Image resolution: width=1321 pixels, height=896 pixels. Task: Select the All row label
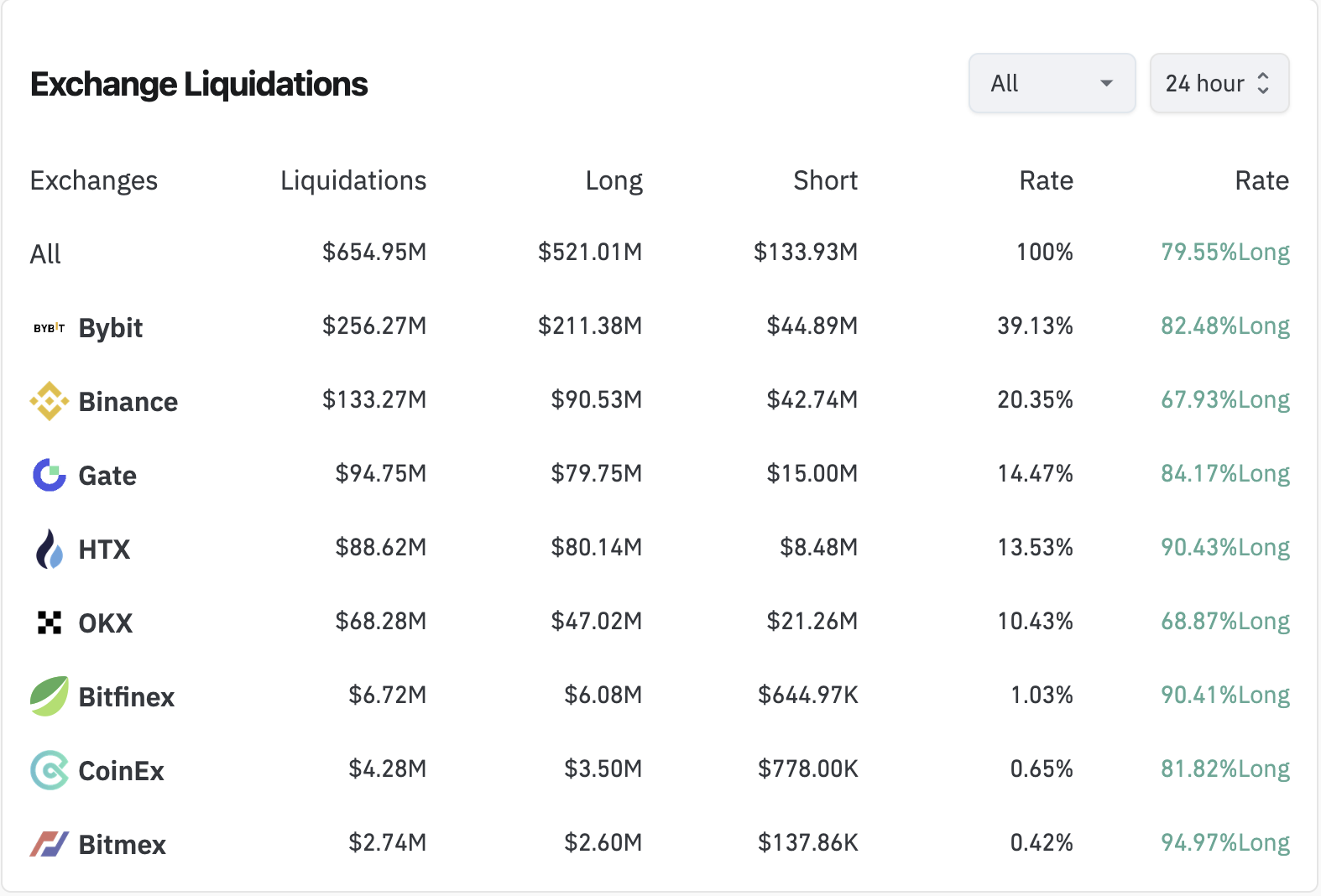pyautogui.click(x=45, y=254)
